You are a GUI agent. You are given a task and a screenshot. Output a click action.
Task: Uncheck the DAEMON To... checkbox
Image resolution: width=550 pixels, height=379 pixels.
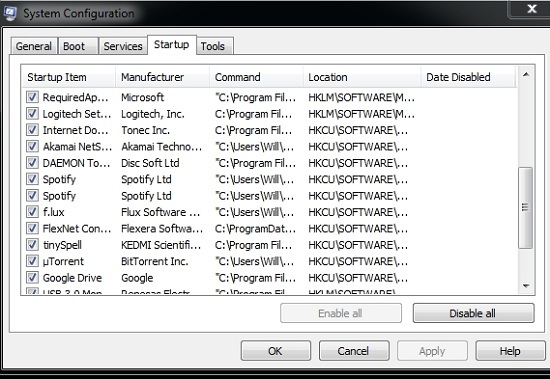(x=32, y=162)
